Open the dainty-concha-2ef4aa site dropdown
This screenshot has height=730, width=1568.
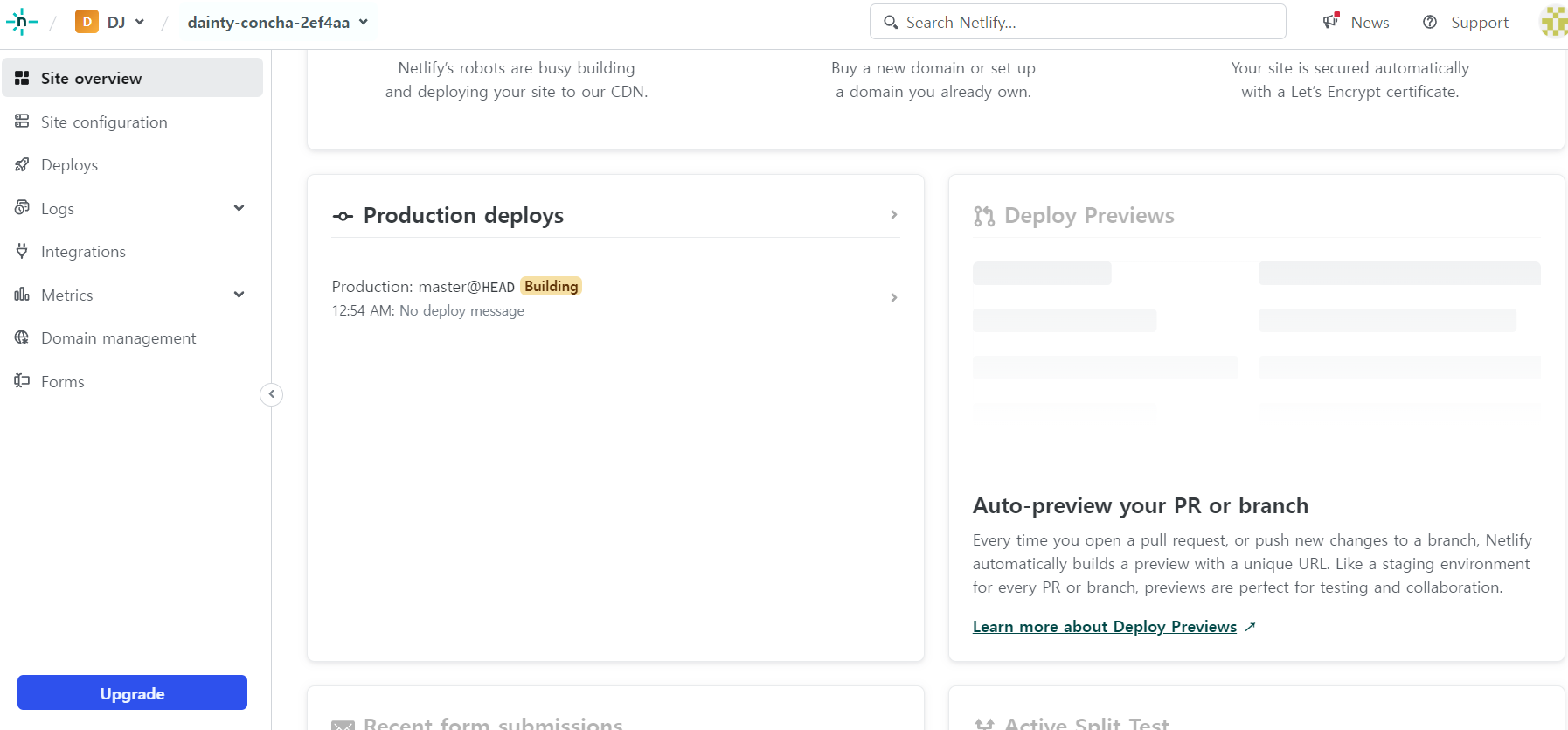click(278, 22)
